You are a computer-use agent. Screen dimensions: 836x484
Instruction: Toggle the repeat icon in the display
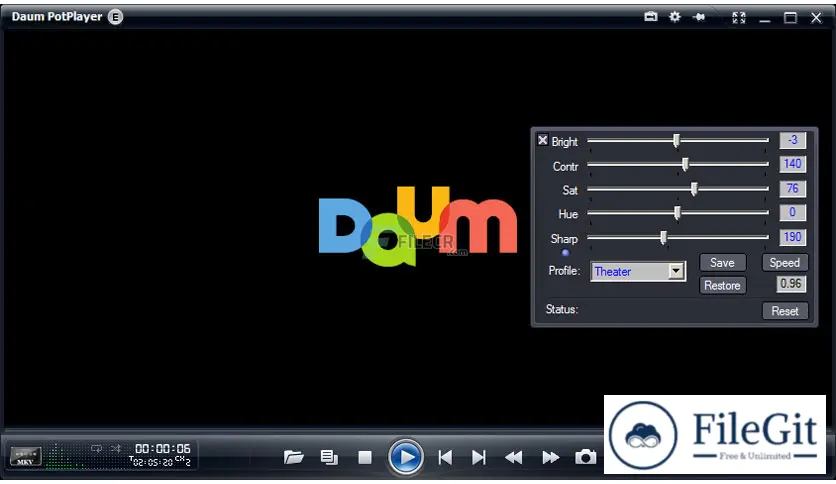pyautogui.click(x=96, y=448)
